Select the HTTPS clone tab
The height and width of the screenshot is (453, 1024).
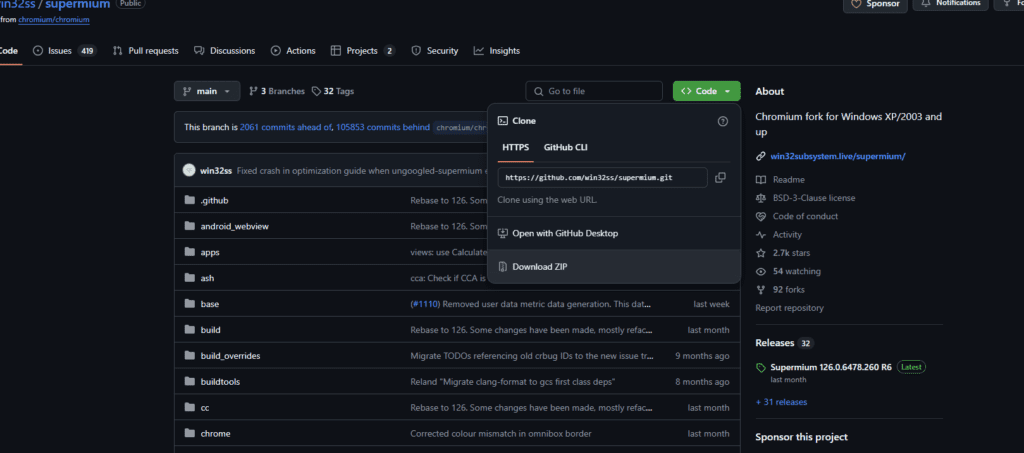pyautogui.click(x=515, y=148)
